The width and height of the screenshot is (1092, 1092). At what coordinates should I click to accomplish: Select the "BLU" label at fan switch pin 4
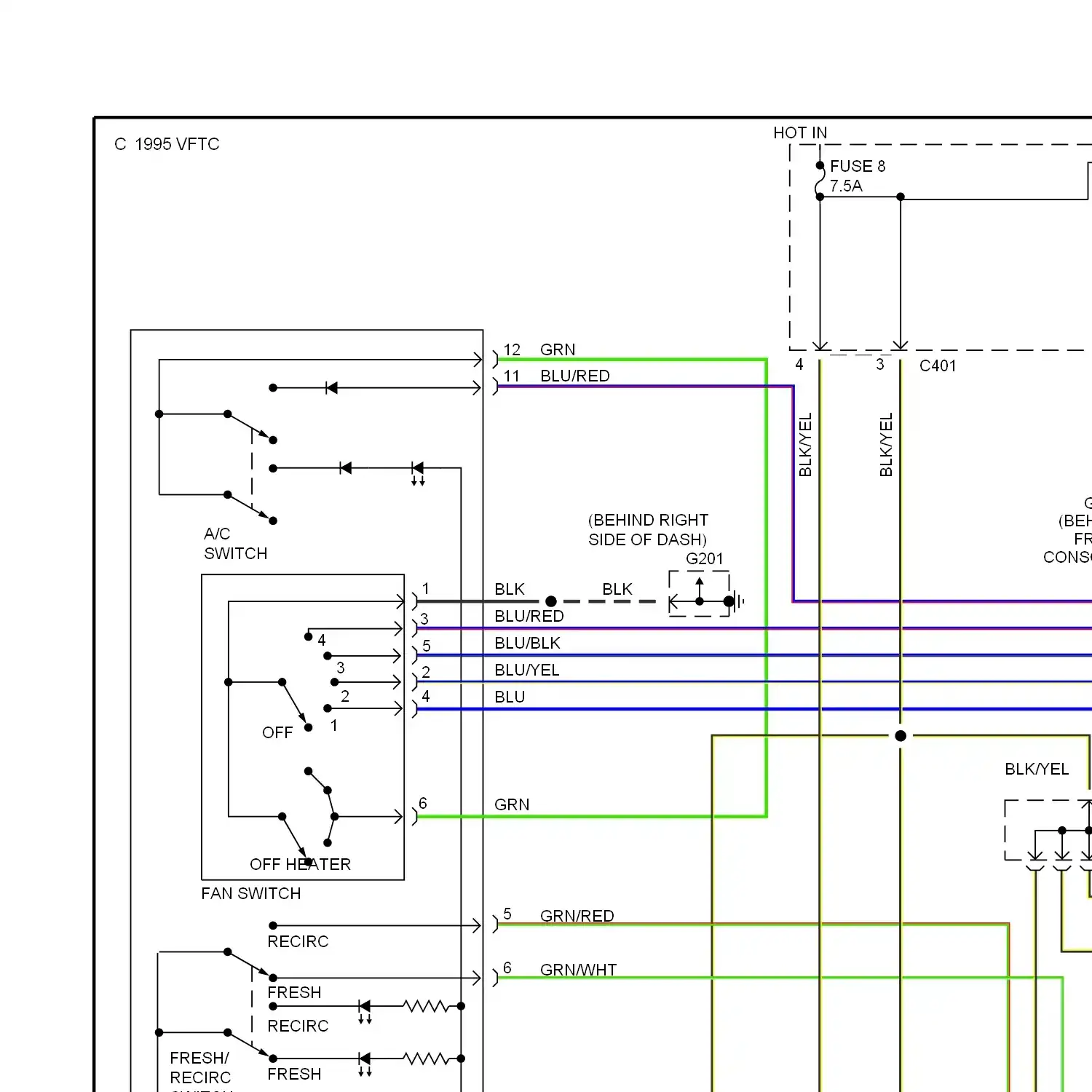(x=510, y=697)
